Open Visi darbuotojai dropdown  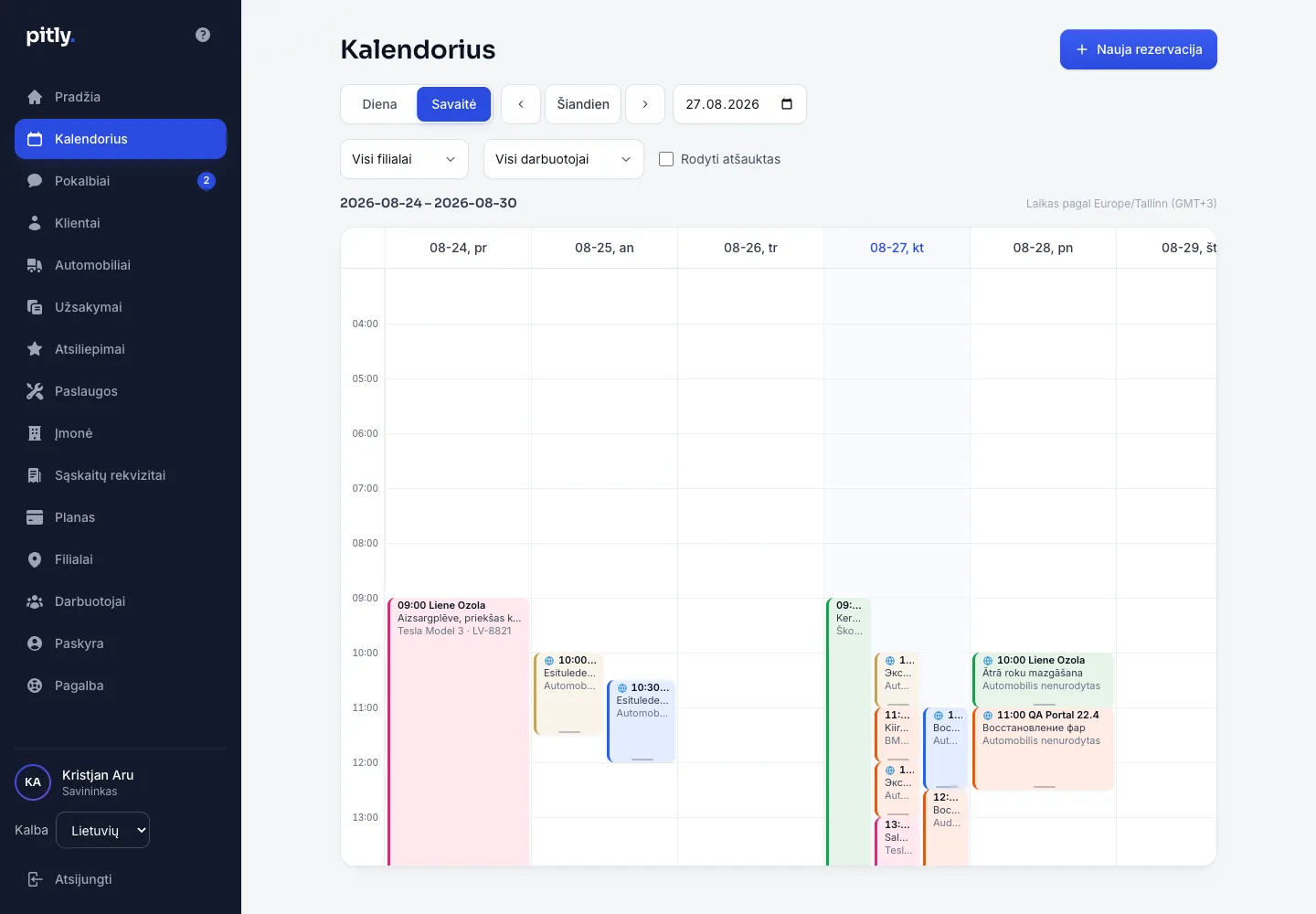click(x=564, y=159)
